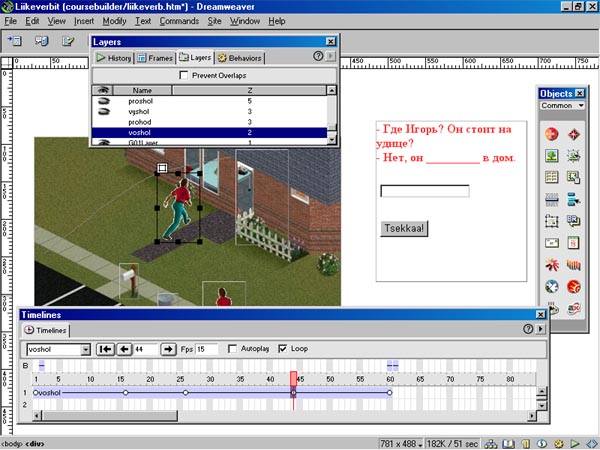This screenshot has height=450, width=600.
Task: Click the text input field above Tsekkaa!
Action: click(x=425, y=191)
